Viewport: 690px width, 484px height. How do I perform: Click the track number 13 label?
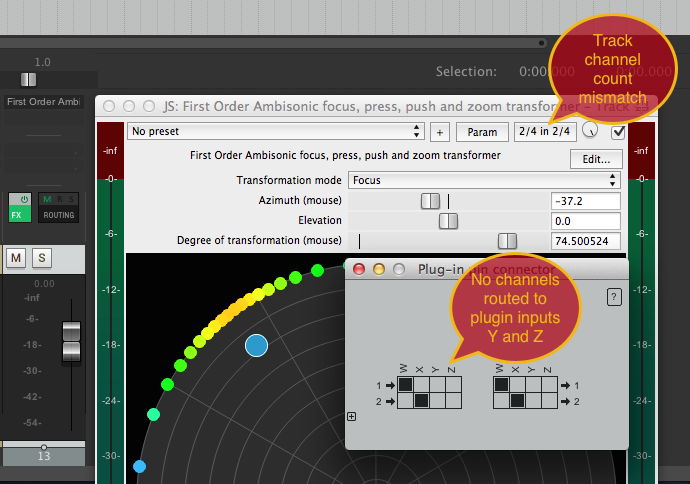coord(44,456)
